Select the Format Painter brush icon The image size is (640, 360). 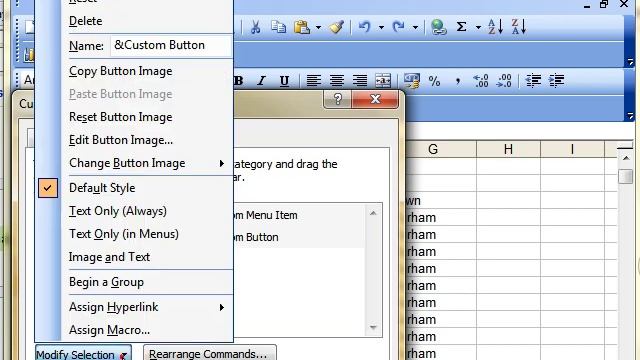(x=337, y=27)
